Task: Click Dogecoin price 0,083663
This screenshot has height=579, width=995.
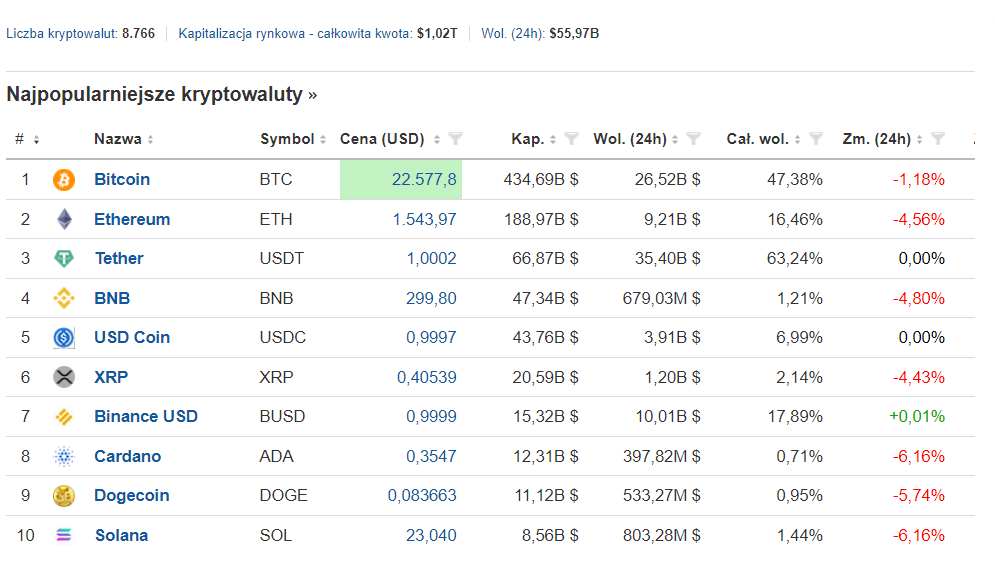Action: click(x=422, y=495)
